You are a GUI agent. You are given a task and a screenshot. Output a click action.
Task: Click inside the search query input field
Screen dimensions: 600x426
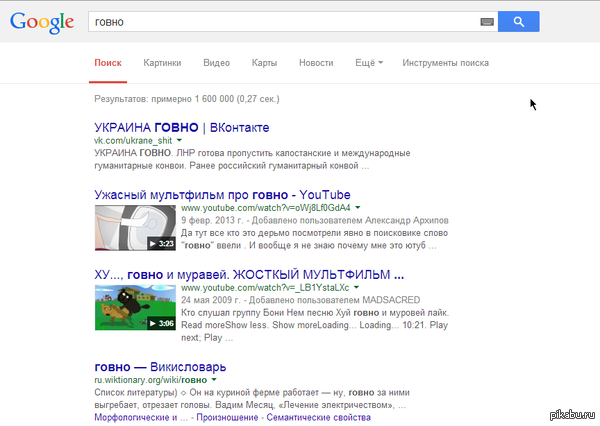coord(280,21)
